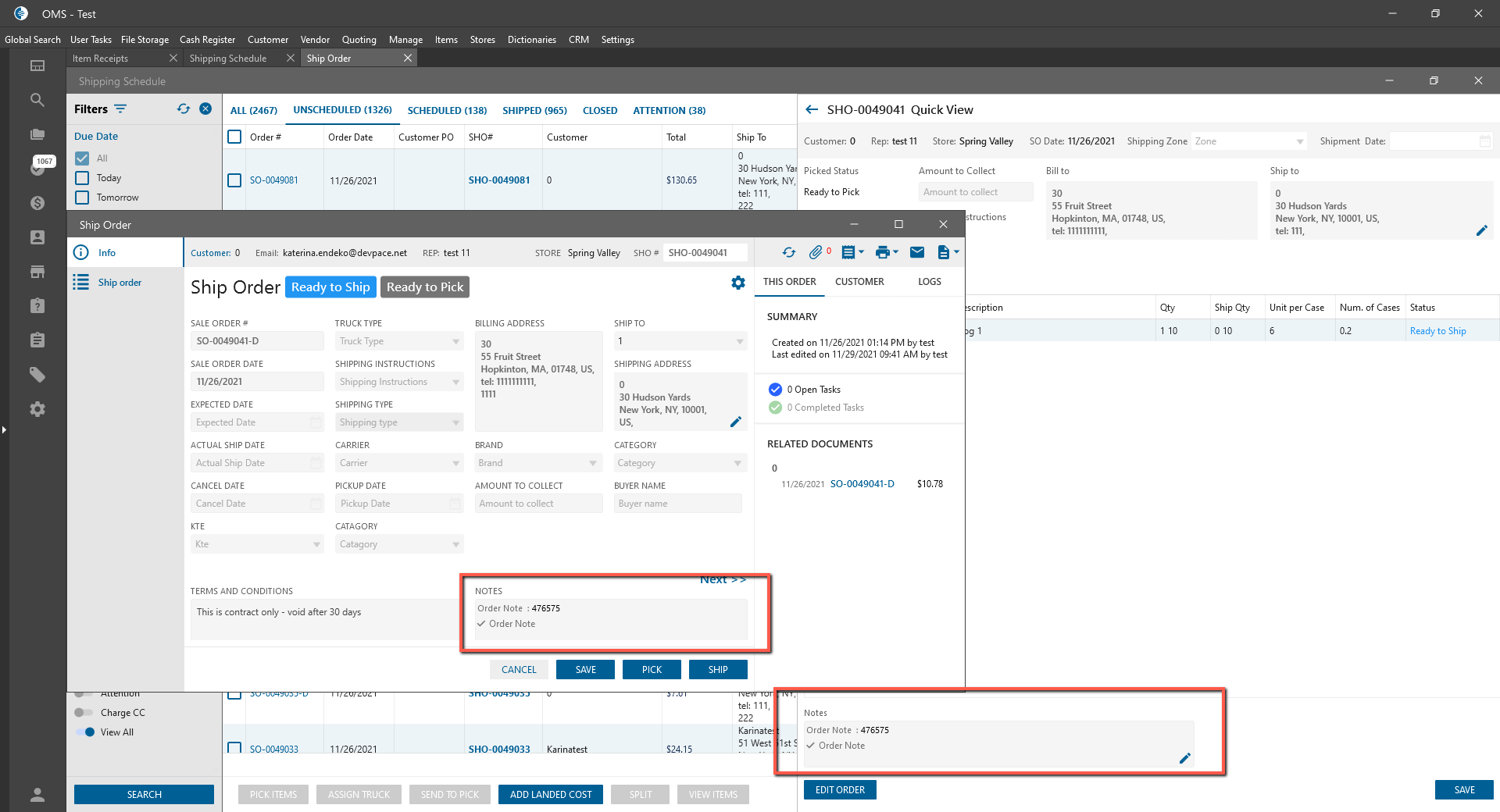
Task: Open Ship Order settings gear icon
Action: pyautogui.click(x=737, y=283)
